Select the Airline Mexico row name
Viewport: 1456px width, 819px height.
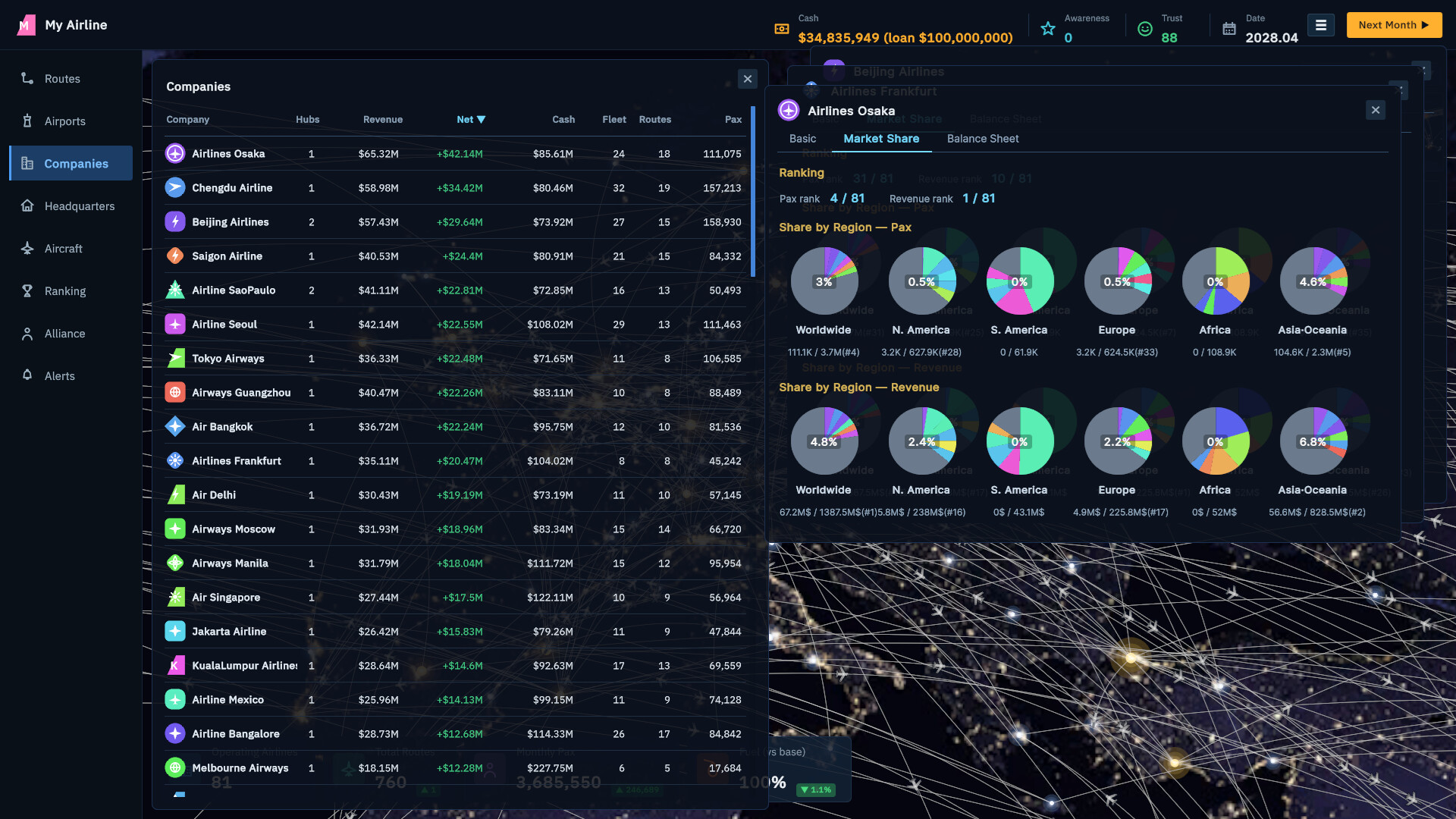(x=227, y=699)
